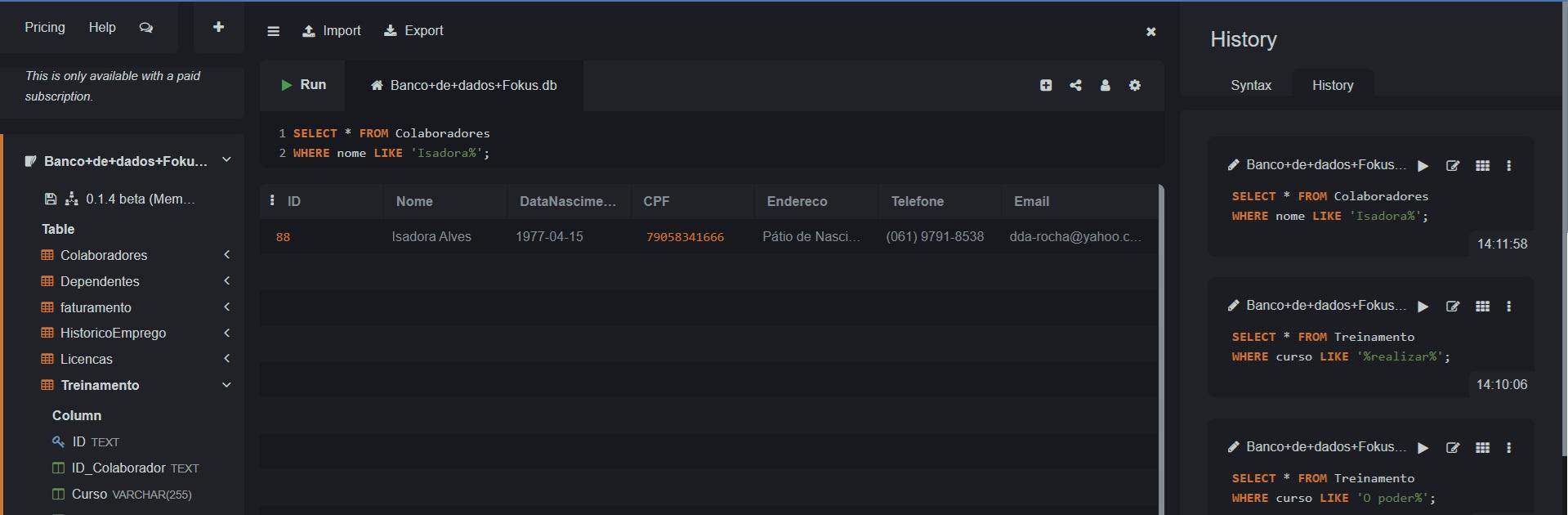
Task: Open the Help link
Action: (x=102, y=27)
